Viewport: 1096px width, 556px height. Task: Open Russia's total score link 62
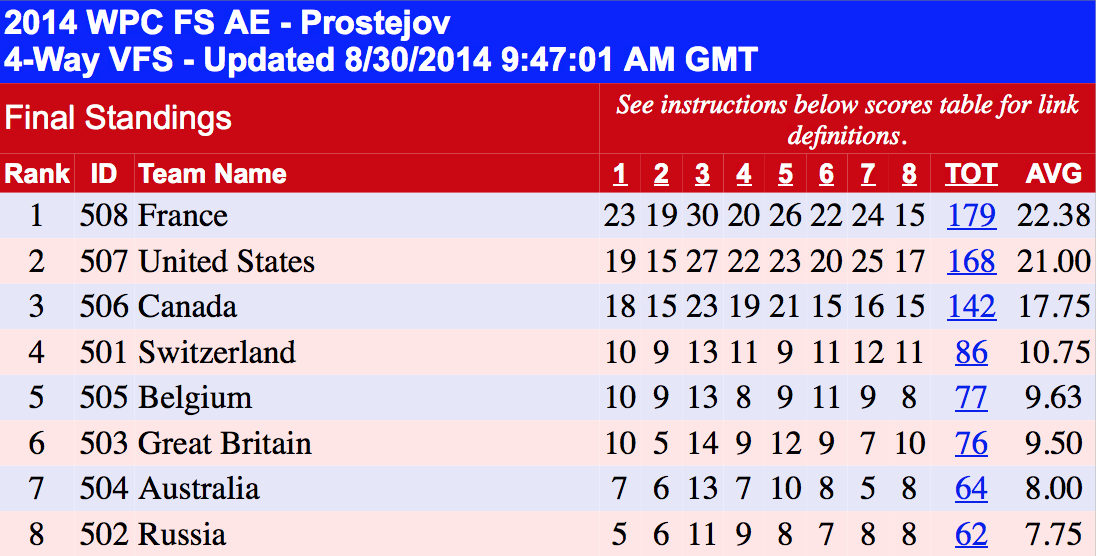971,535
